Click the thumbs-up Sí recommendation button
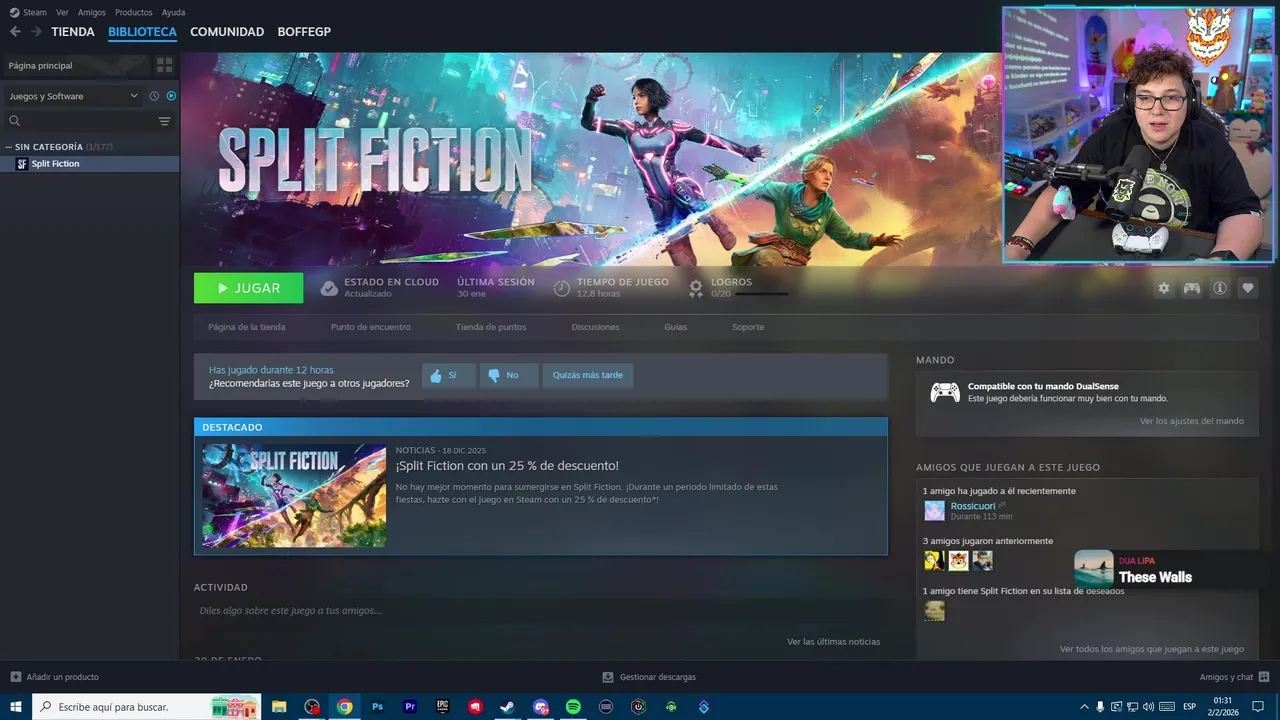 coord(448,376)
